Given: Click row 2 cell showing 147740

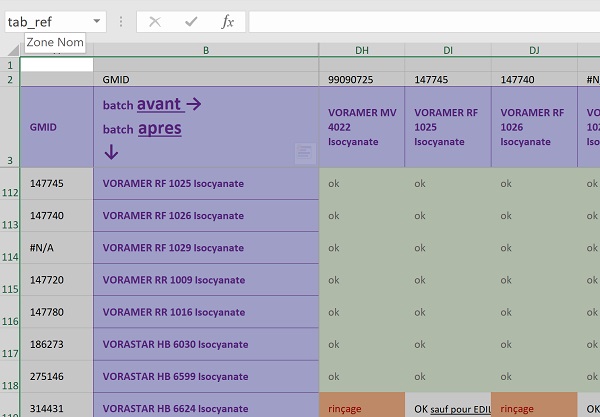Looking at the screenshot, I should [x=534, y=79].
